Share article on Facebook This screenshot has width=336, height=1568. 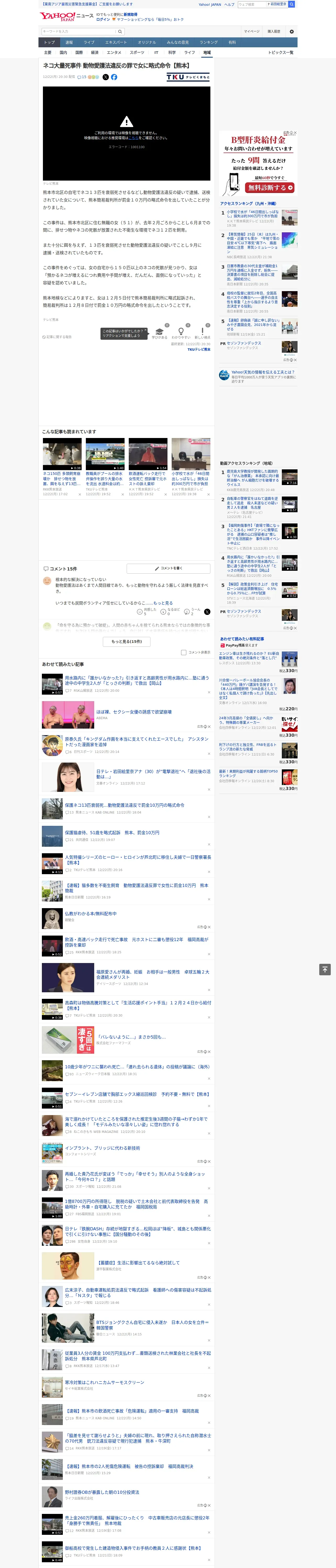click(114, 77)
